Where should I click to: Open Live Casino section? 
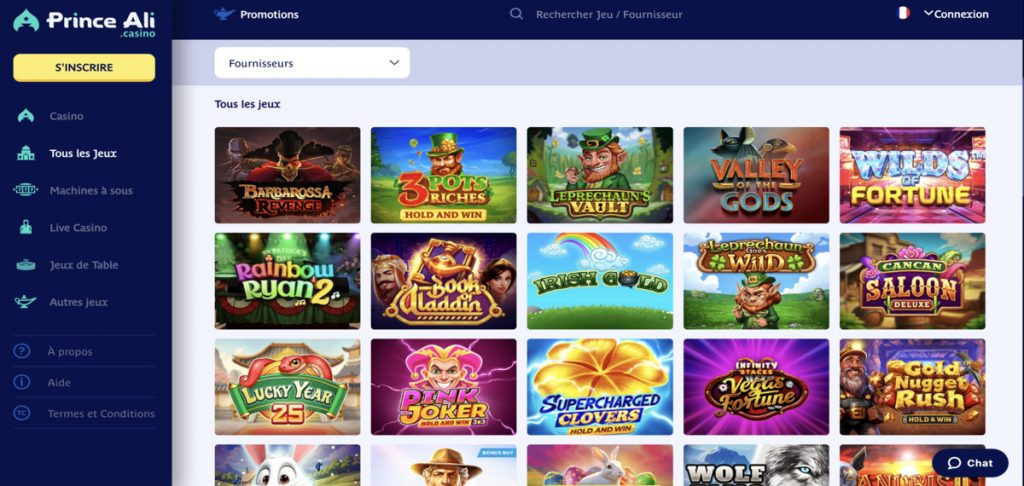pyautogui.click(x=78, y=228)
